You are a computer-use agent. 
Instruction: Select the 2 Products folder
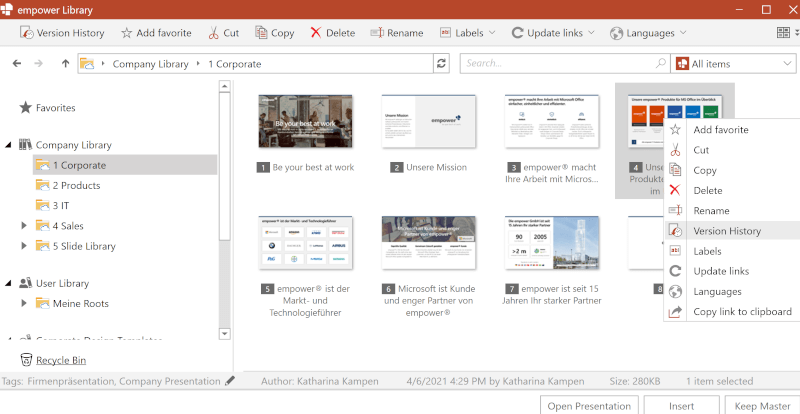[76, 185]
